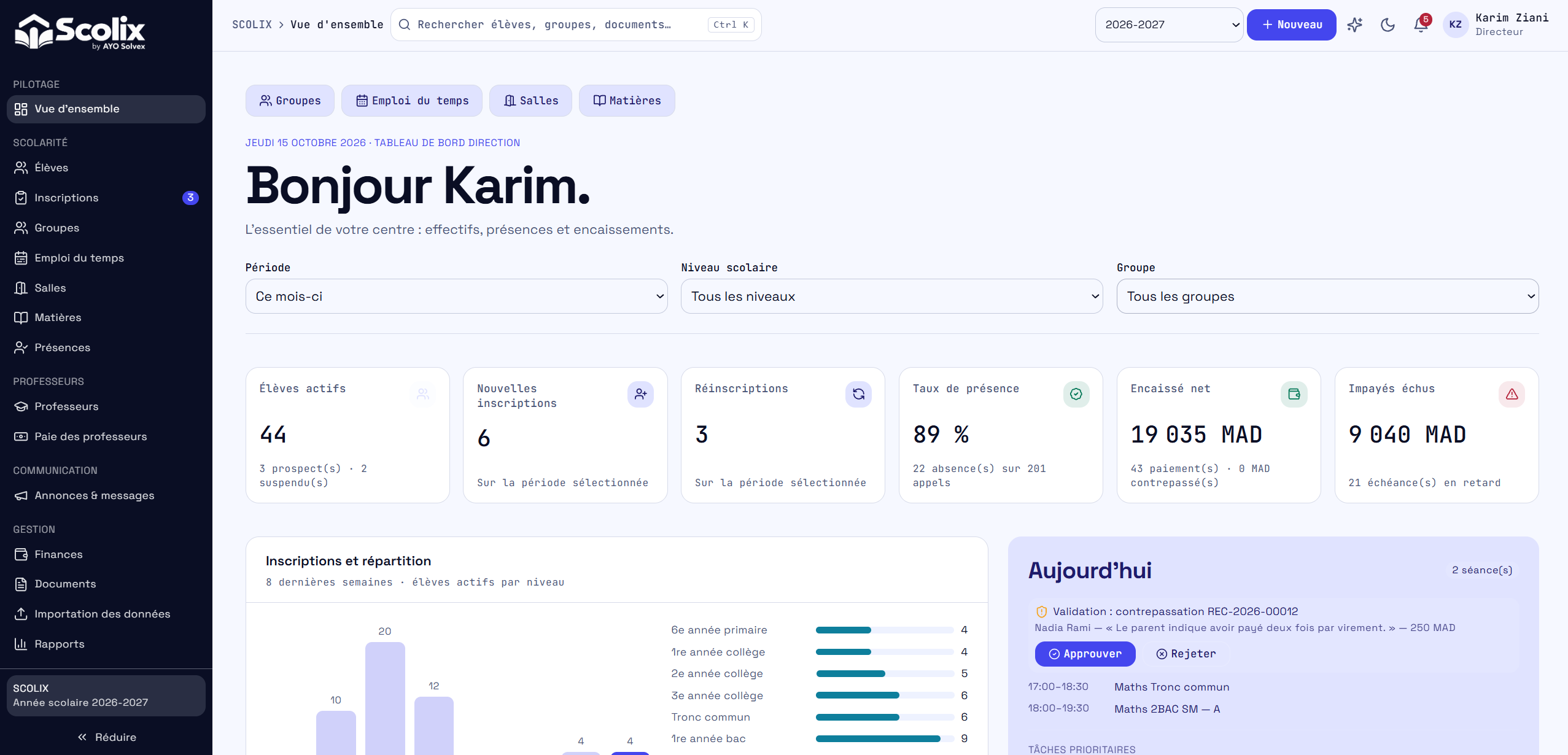This screenshot has height=755, width=1568.
Task: Reject the contrepassation with Rejeter
Action: click(1186, 654)
